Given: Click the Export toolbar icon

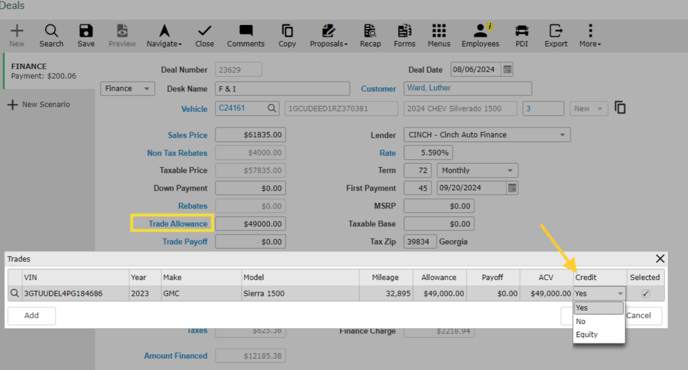Looking at the screenshot, I should point(556,36).
